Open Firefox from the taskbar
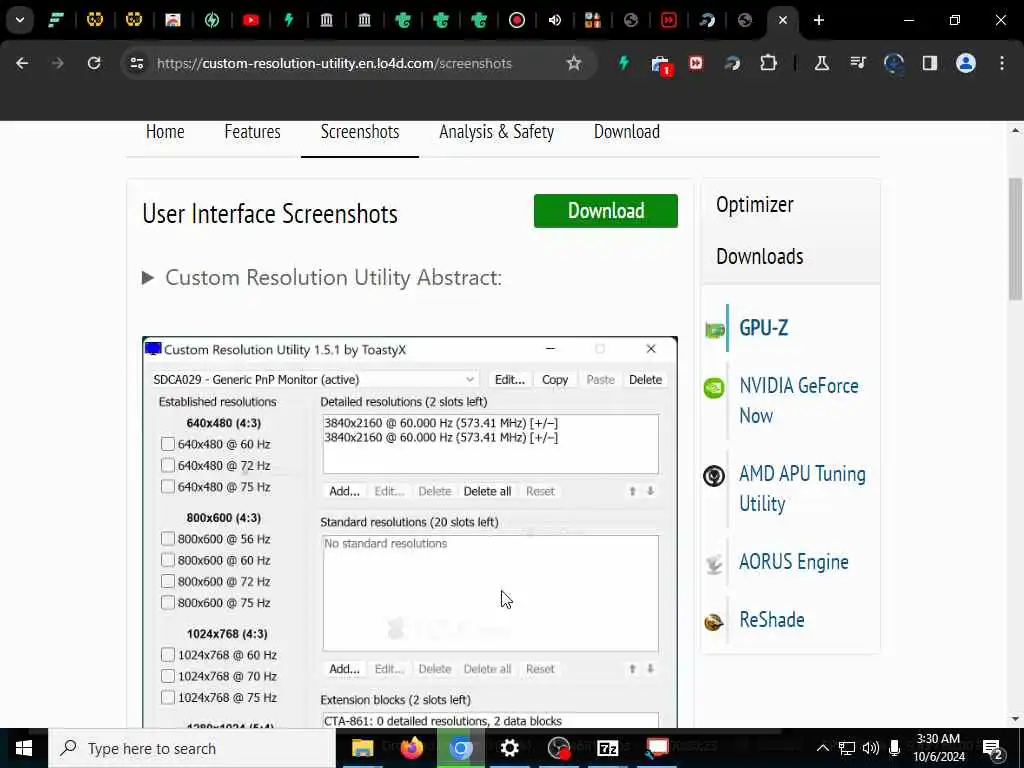The image size is (1024, 768). [411, 748]
